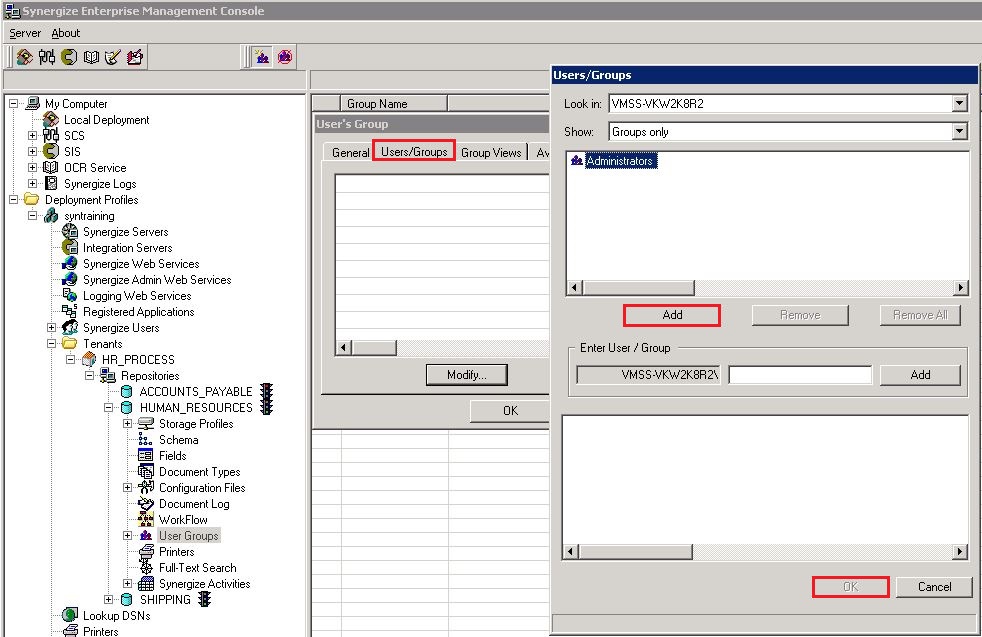Click OK in the Users/Groups dialog

850,587
